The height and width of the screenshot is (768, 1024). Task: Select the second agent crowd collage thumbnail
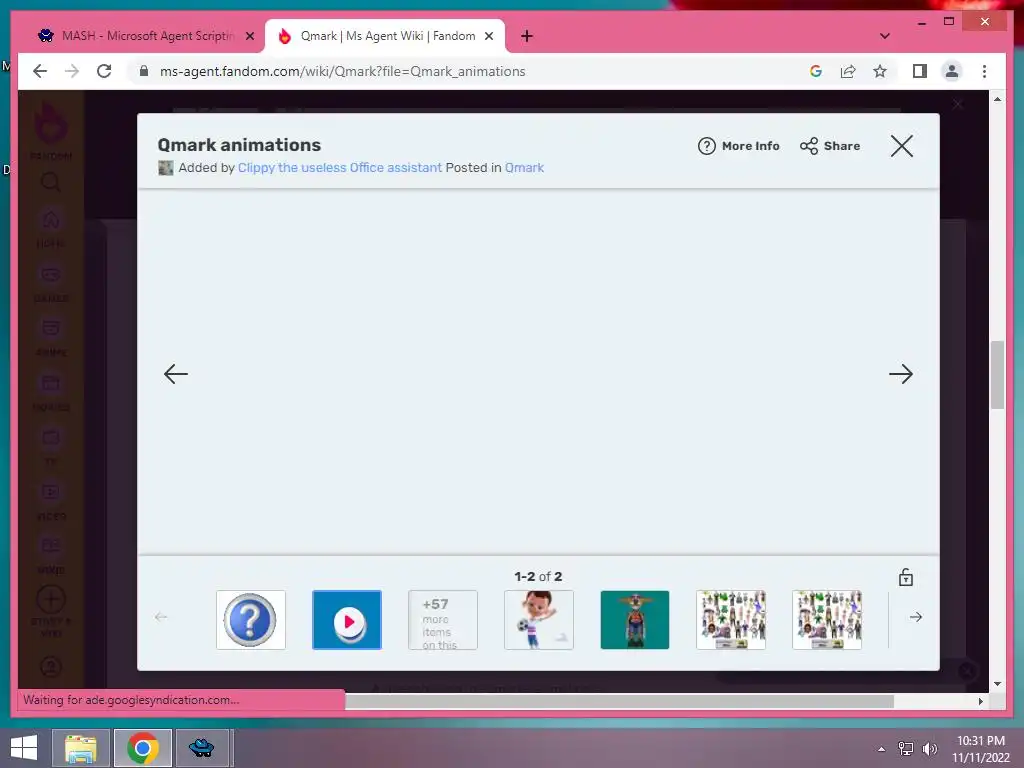827,620
